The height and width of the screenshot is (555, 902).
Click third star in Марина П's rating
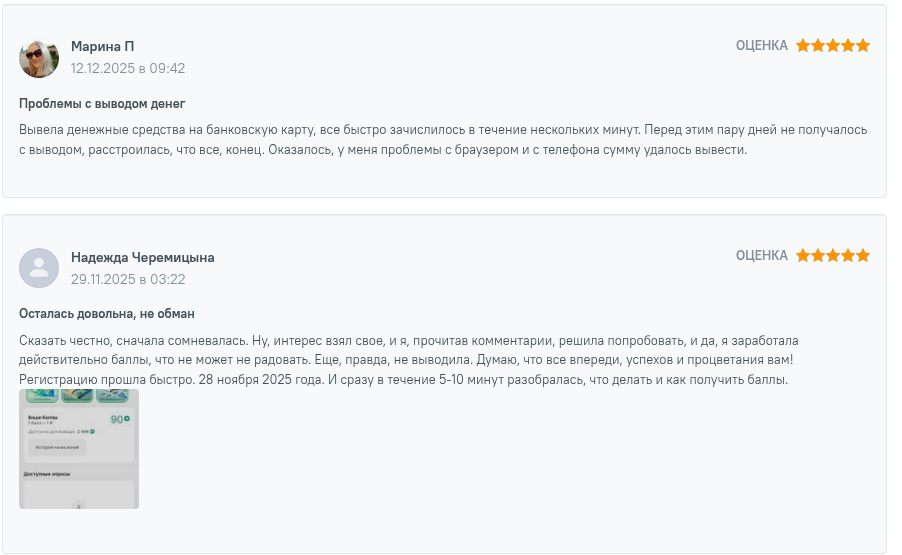coord(833,45)
